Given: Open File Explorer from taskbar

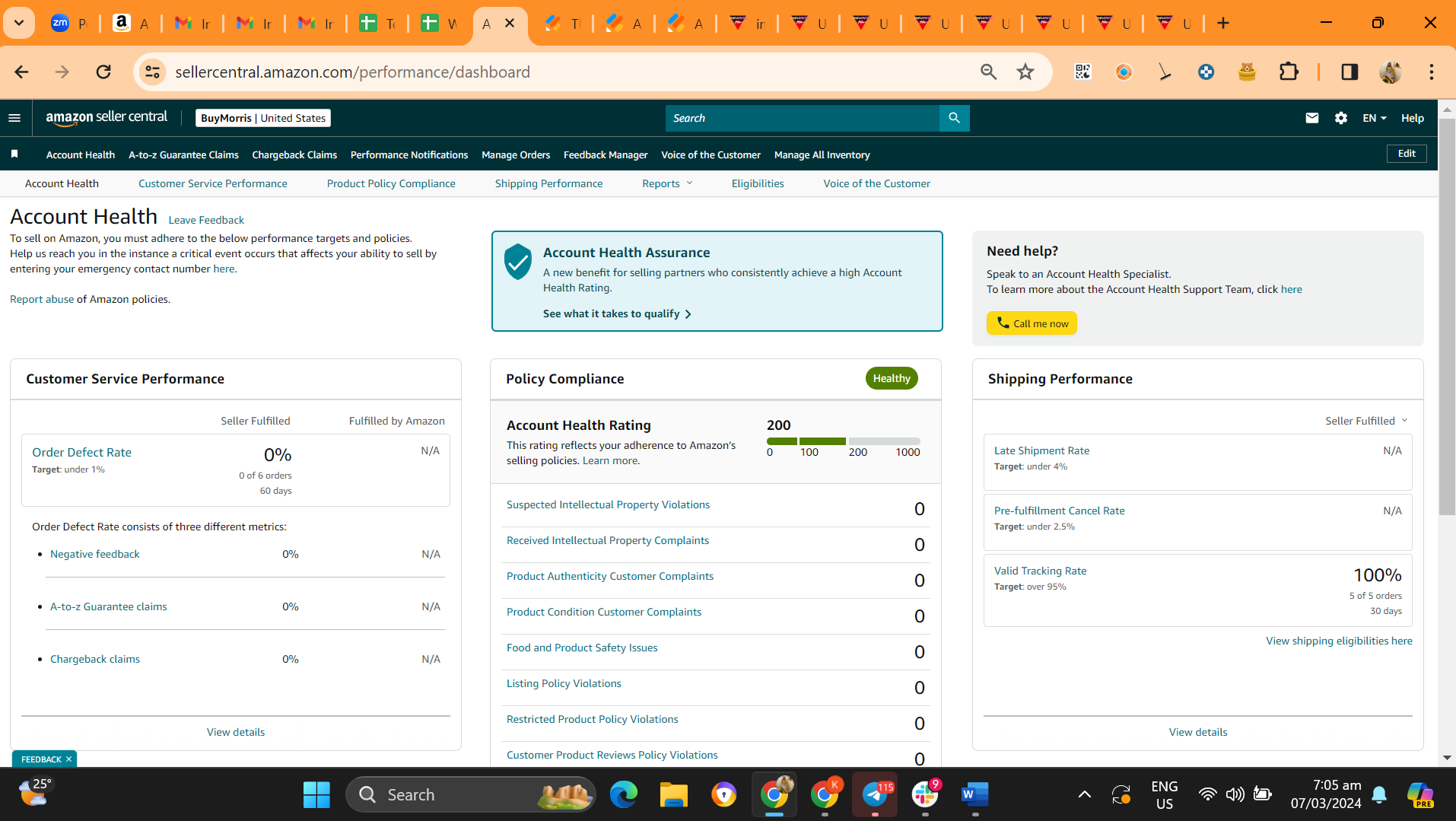Looking at the screenshot, I should 673,794.
